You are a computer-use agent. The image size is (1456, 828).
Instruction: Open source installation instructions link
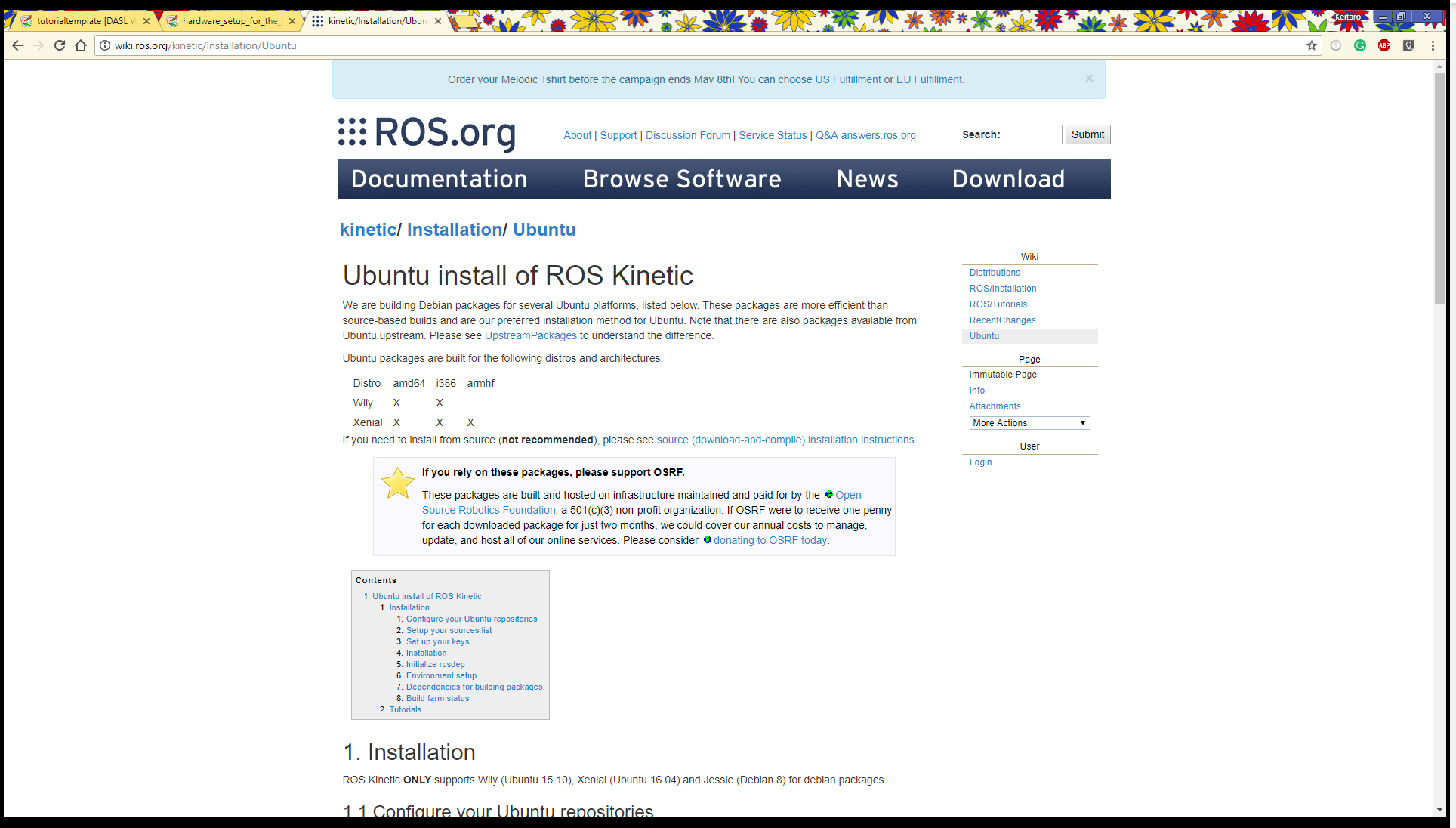785,440
